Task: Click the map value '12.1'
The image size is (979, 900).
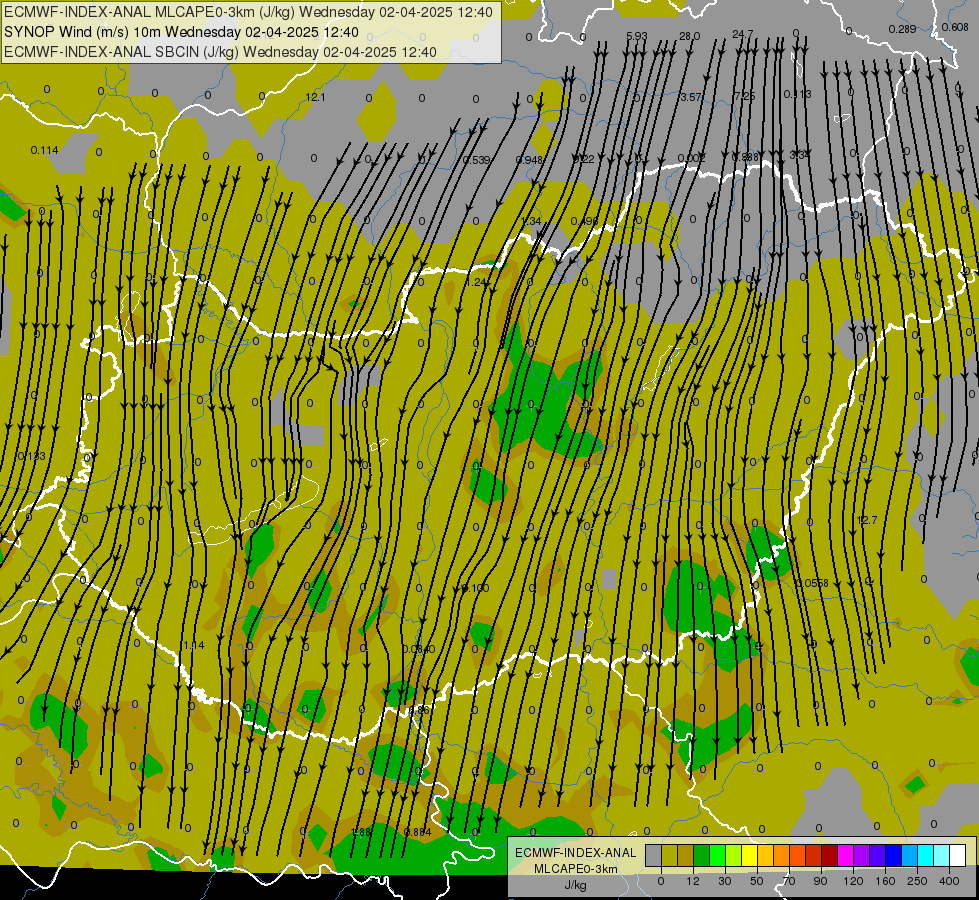Action: [315, 97]
